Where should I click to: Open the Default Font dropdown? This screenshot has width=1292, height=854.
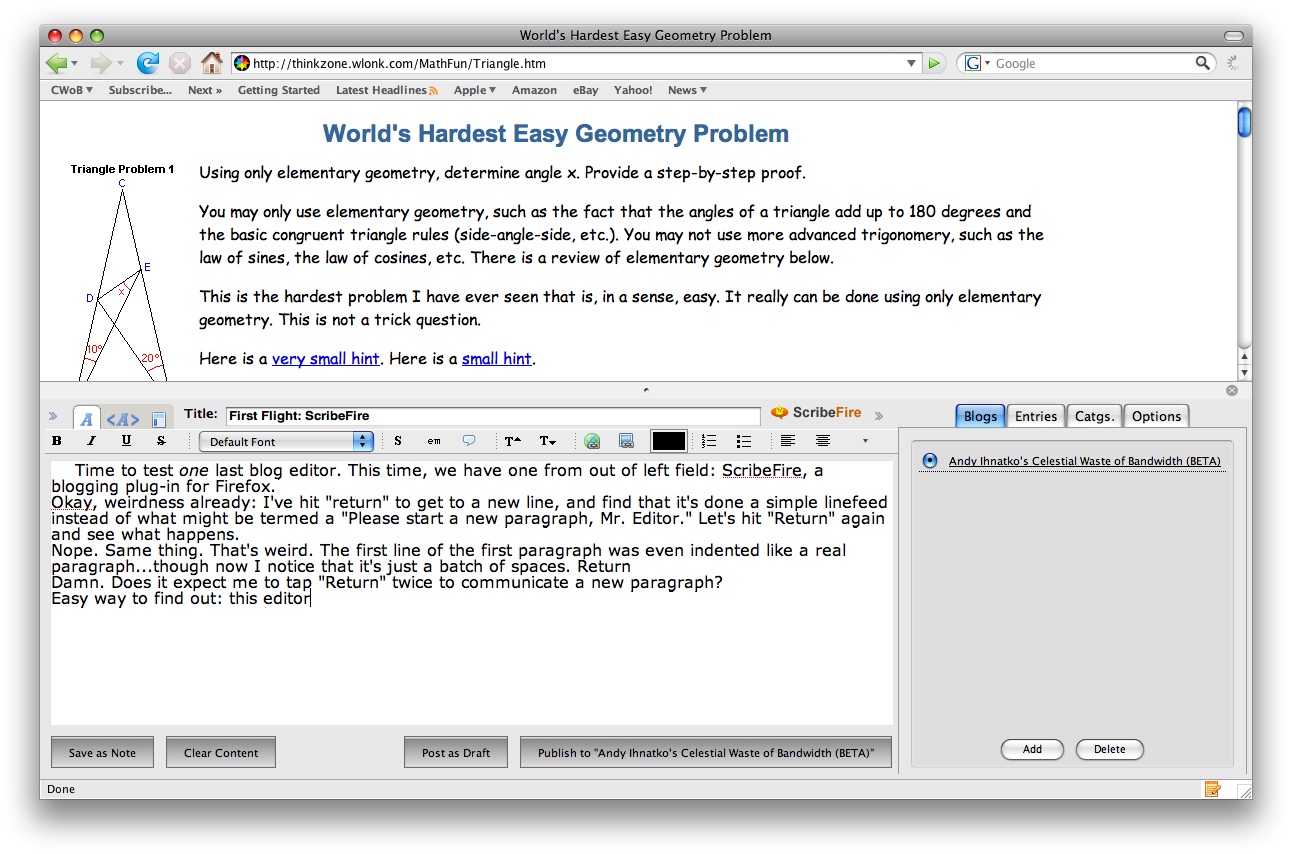[x=286, y=441]
